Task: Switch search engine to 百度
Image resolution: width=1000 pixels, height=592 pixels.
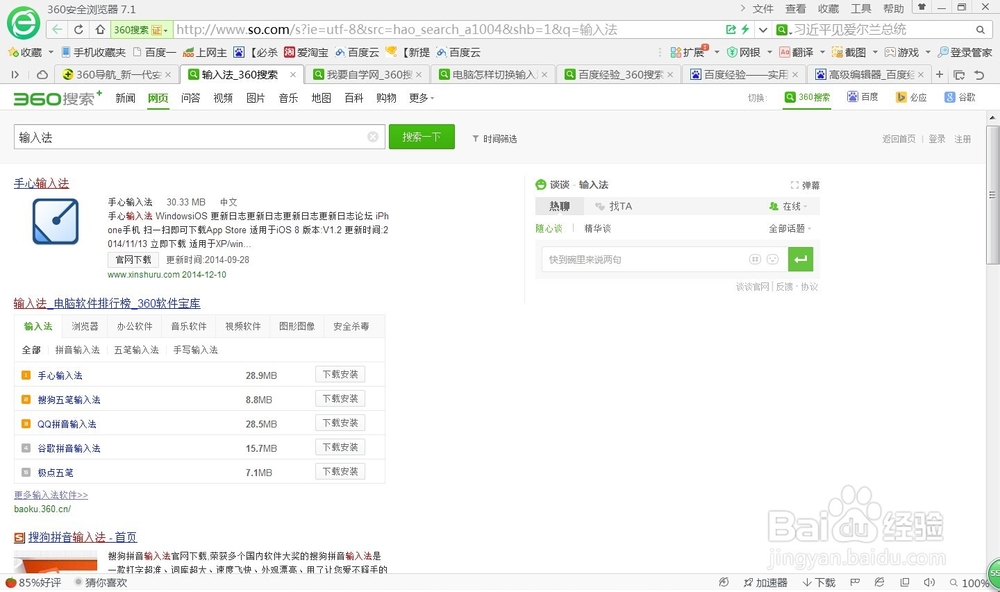Action: (862, 97)
